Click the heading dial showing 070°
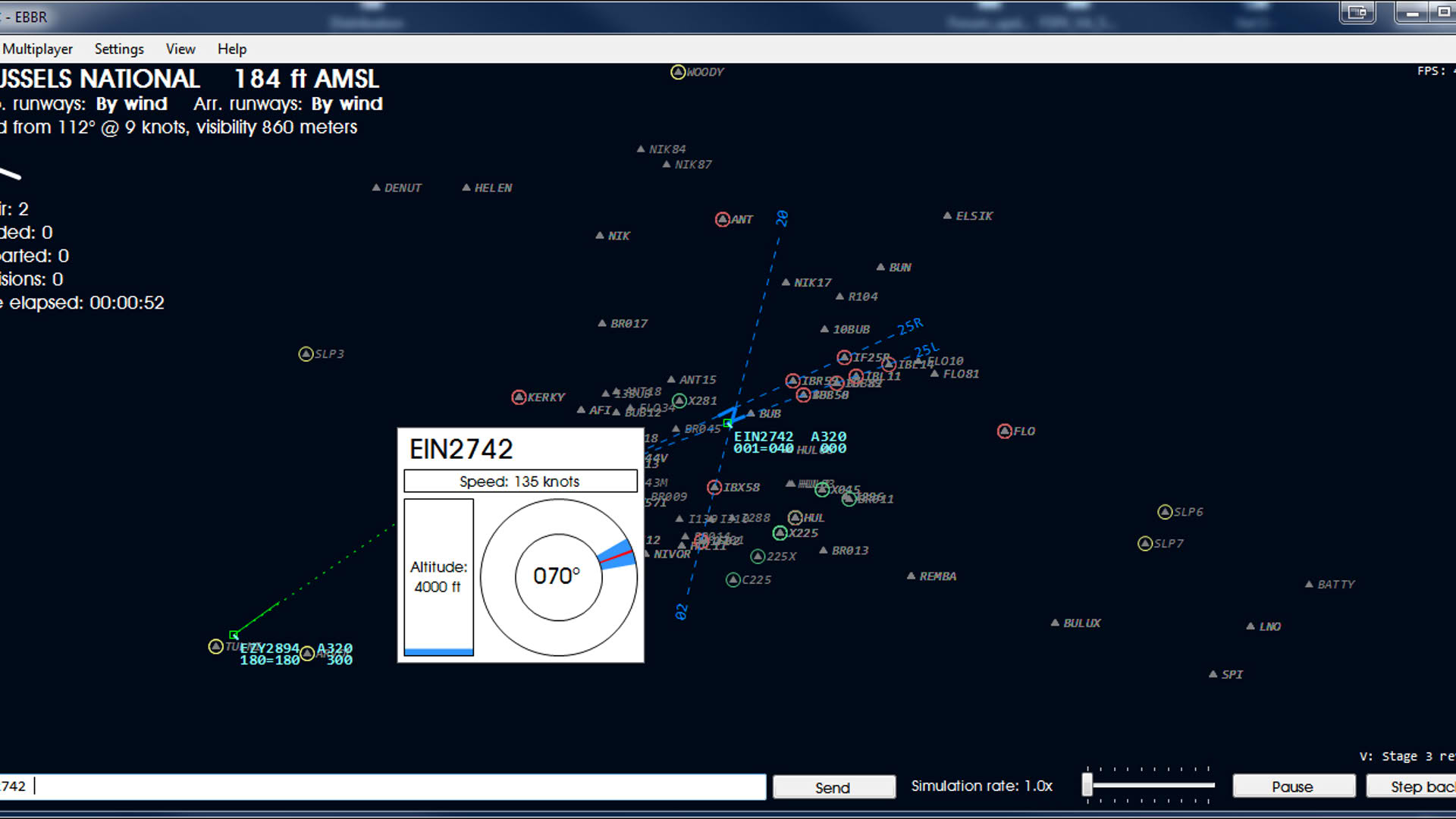 click(559, 577)
